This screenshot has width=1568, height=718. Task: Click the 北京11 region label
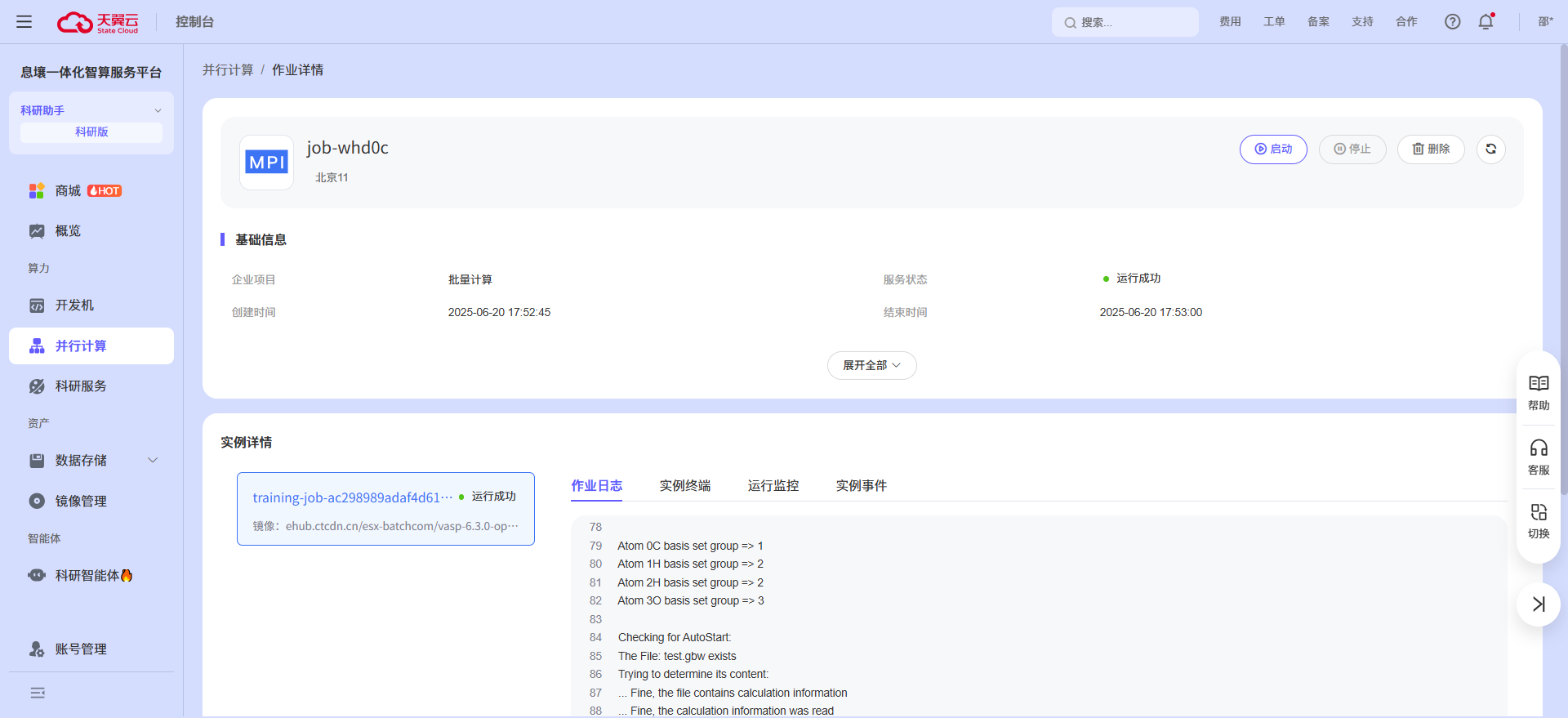(332, 177)
